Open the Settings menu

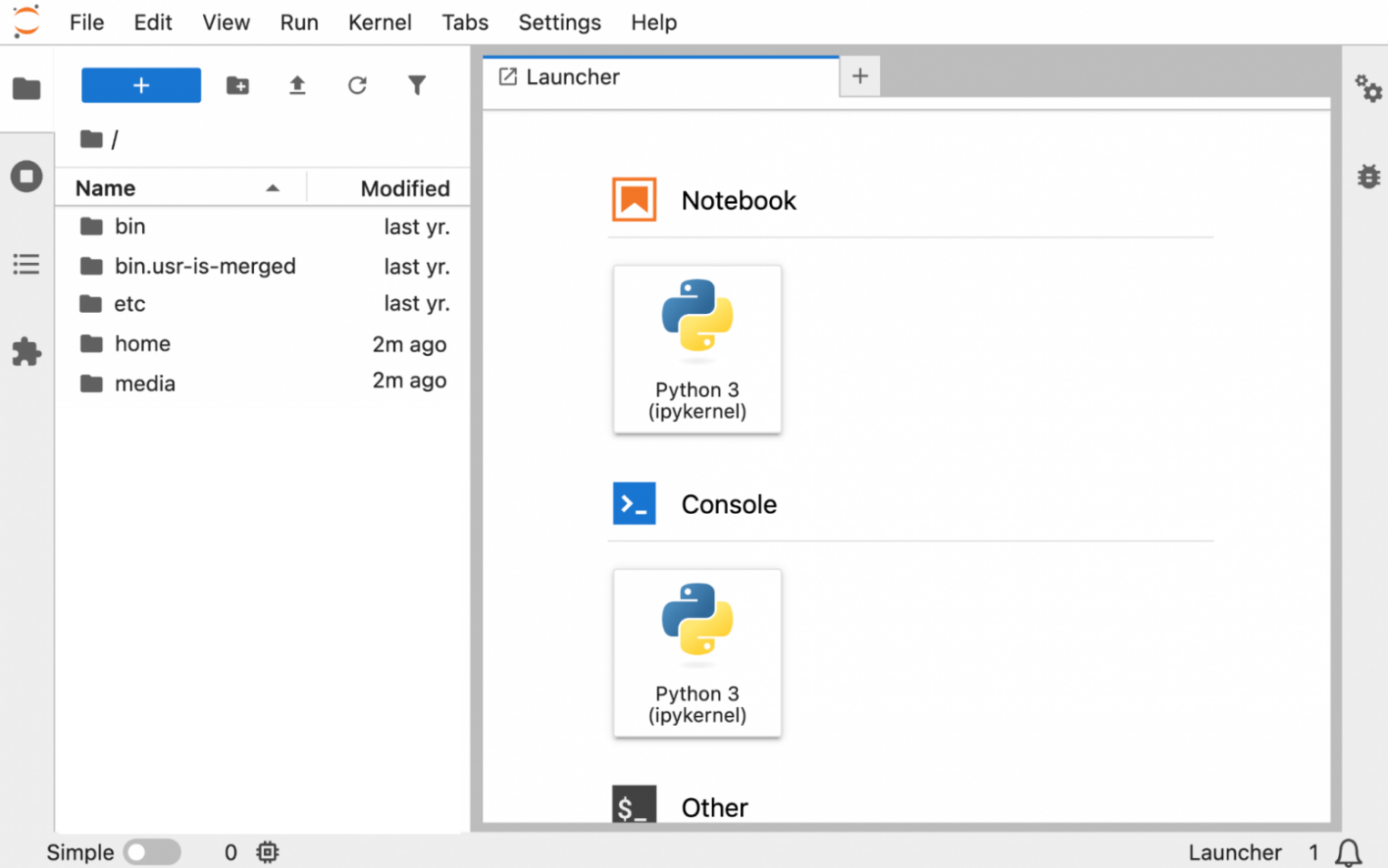point(559,23)
